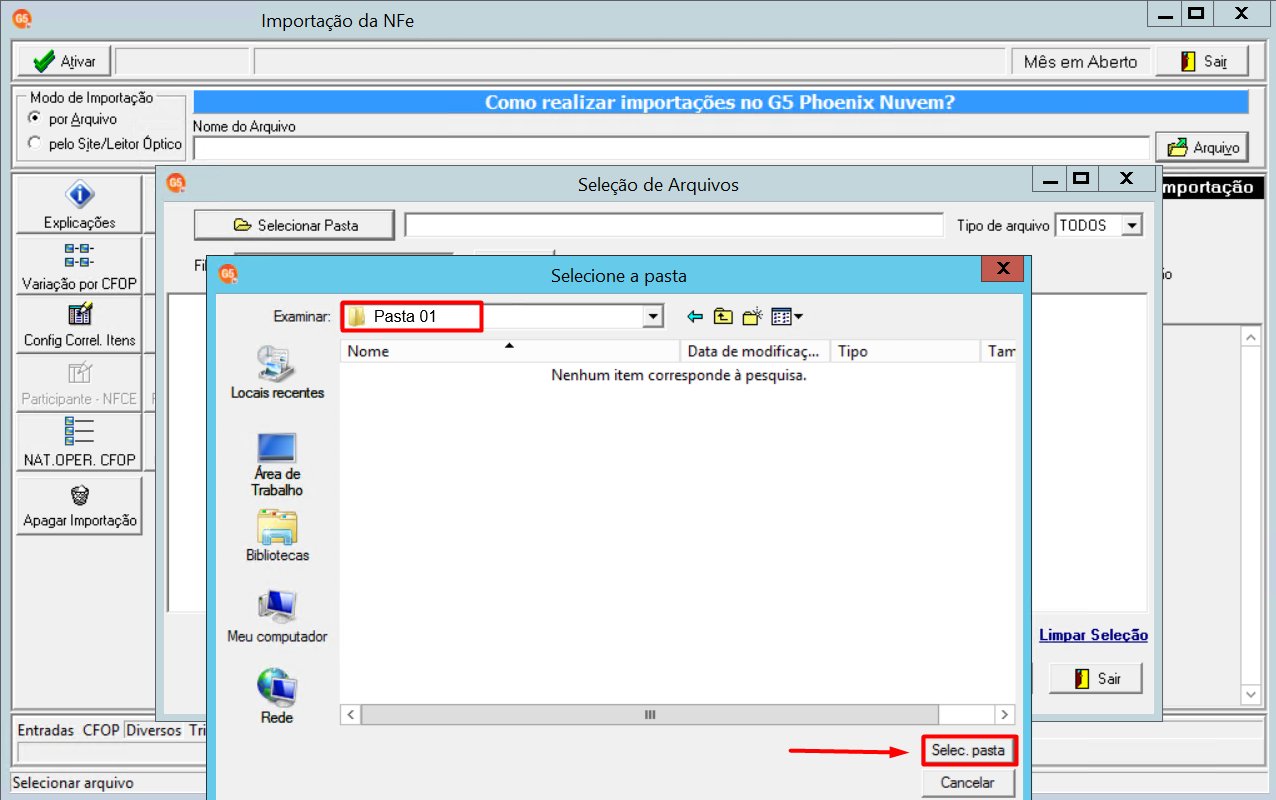
Task: Switch to the Diversos tab
Action: click(154, 730)
